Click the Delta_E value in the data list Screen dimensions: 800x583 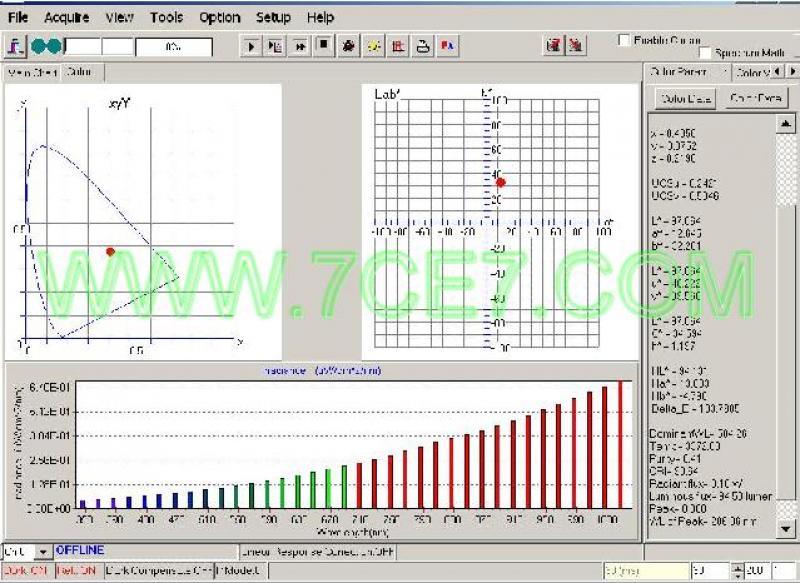695,409
